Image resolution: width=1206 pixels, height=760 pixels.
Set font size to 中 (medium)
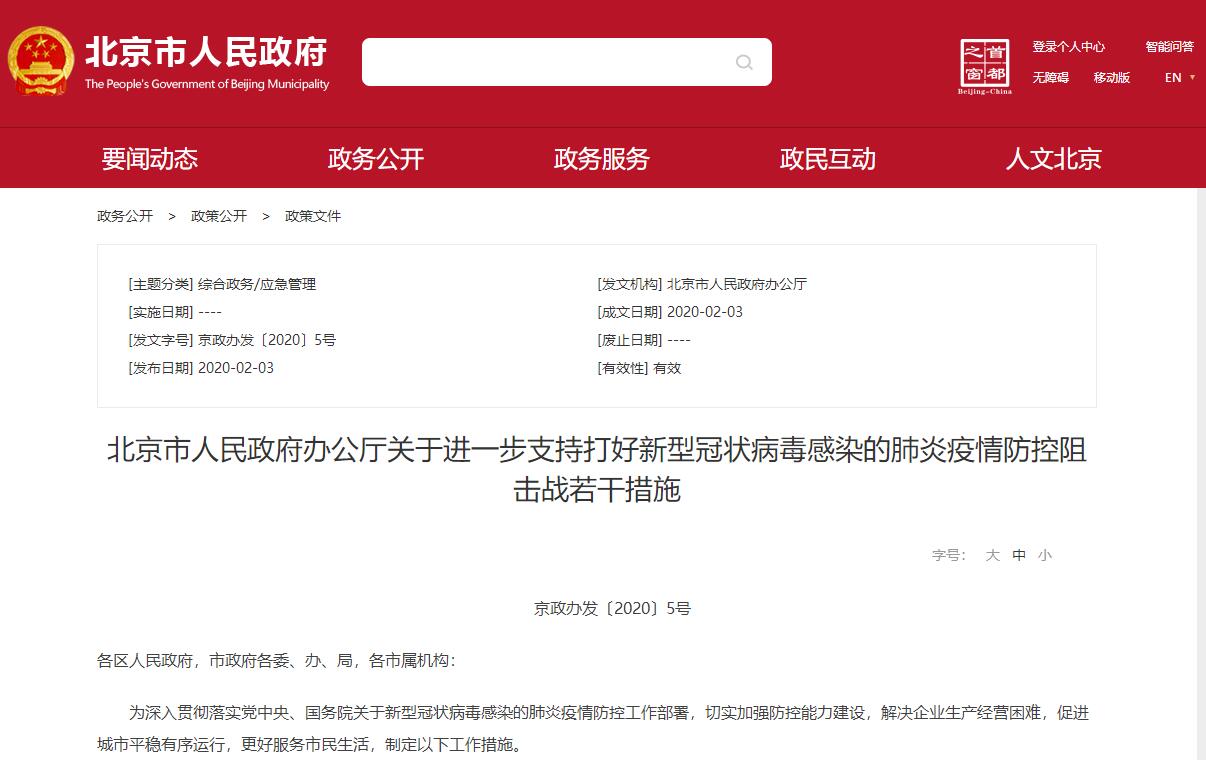point(1019,555)
